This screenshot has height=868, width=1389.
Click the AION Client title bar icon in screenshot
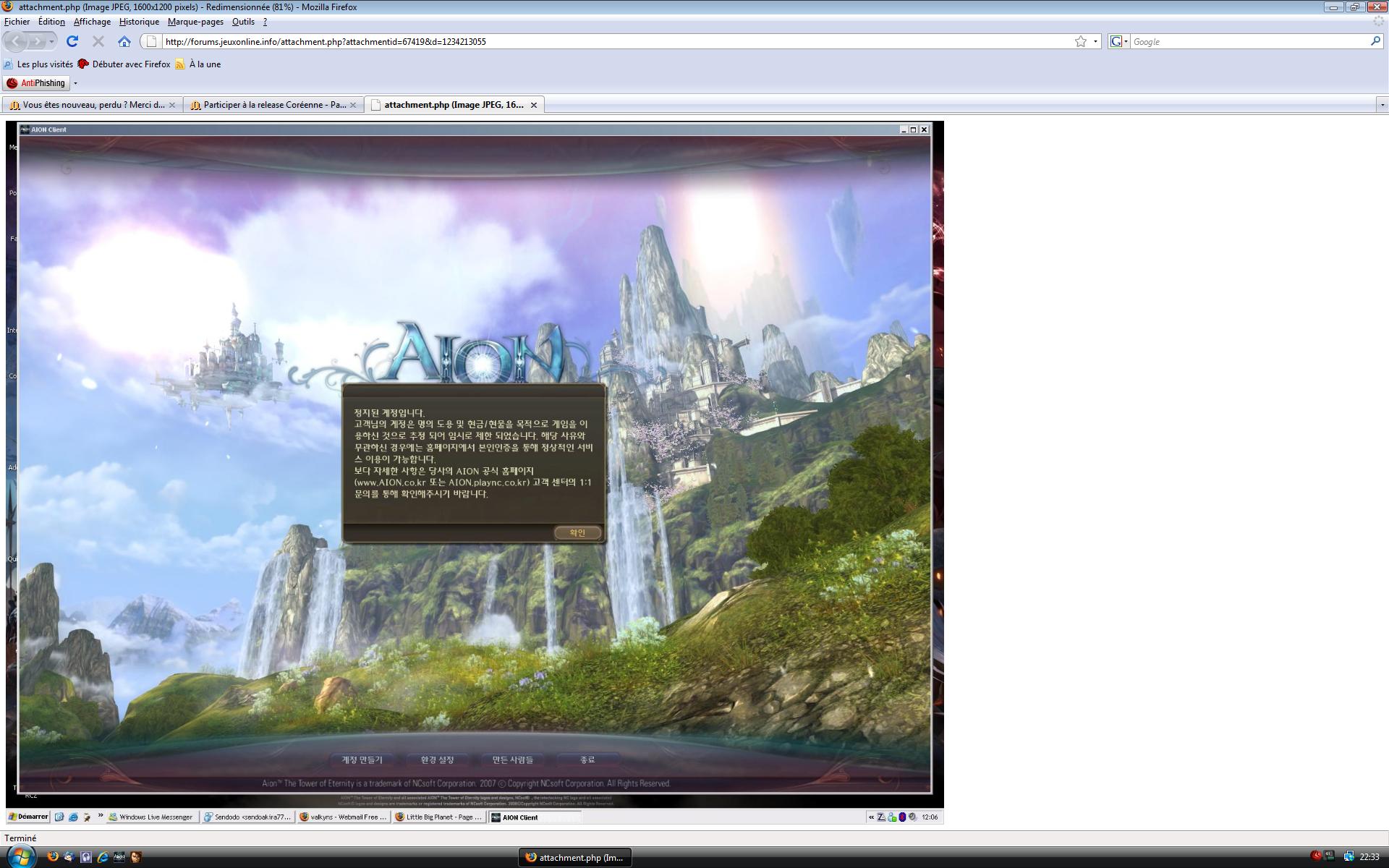coord(25,129)
